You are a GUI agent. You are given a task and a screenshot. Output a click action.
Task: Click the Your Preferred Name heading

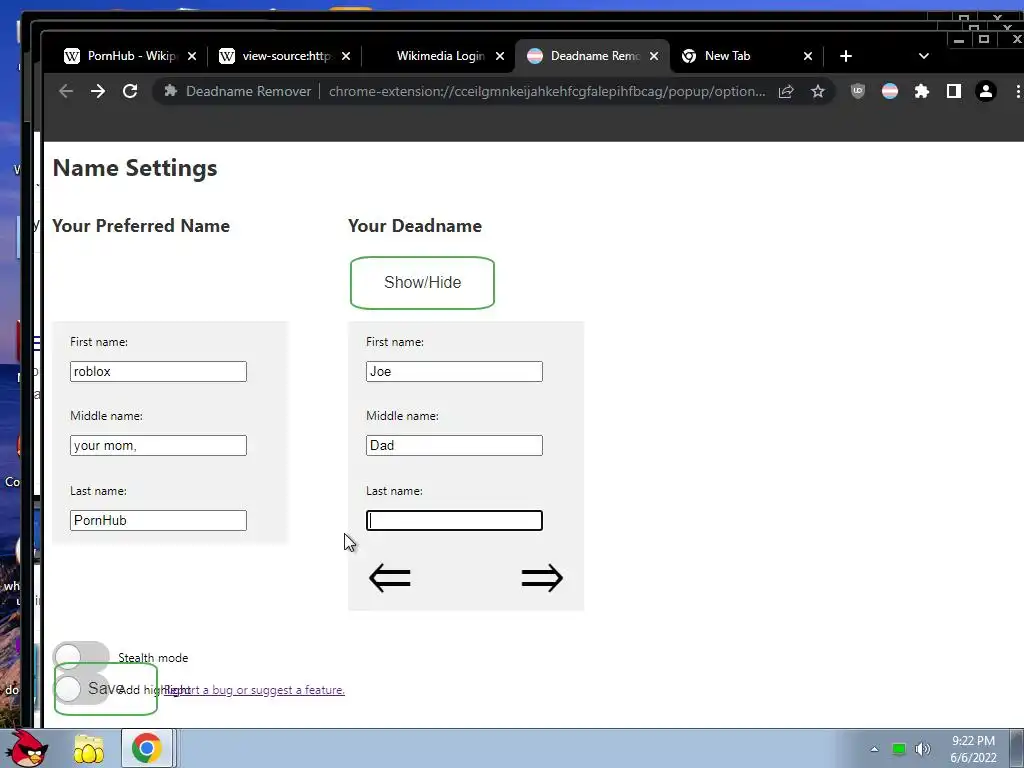click(141, 226)
